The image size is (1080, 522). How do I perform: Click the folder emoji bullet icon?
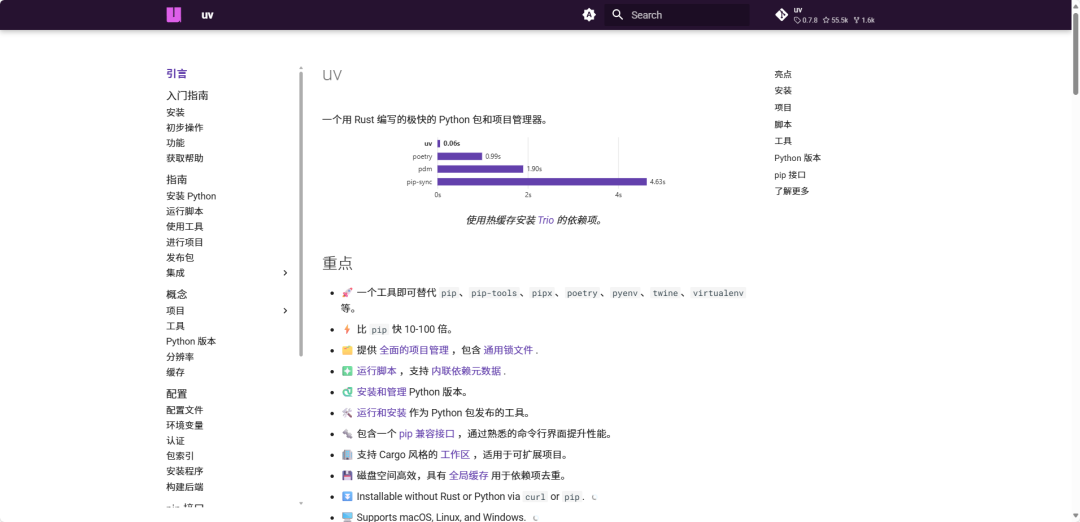coord(347,350)
